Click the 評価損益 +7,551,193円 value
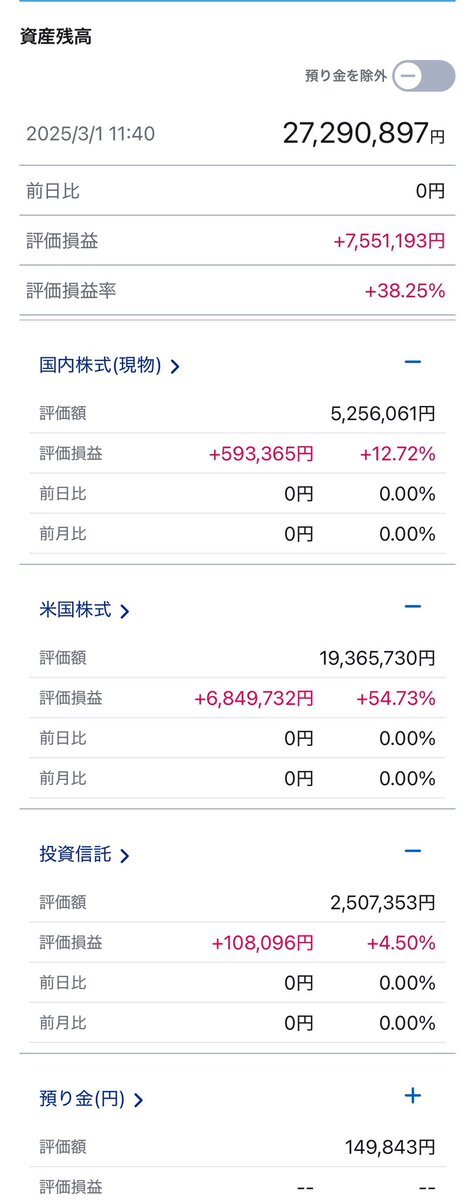Screen dimensions: 475x1200 point(390,241)
